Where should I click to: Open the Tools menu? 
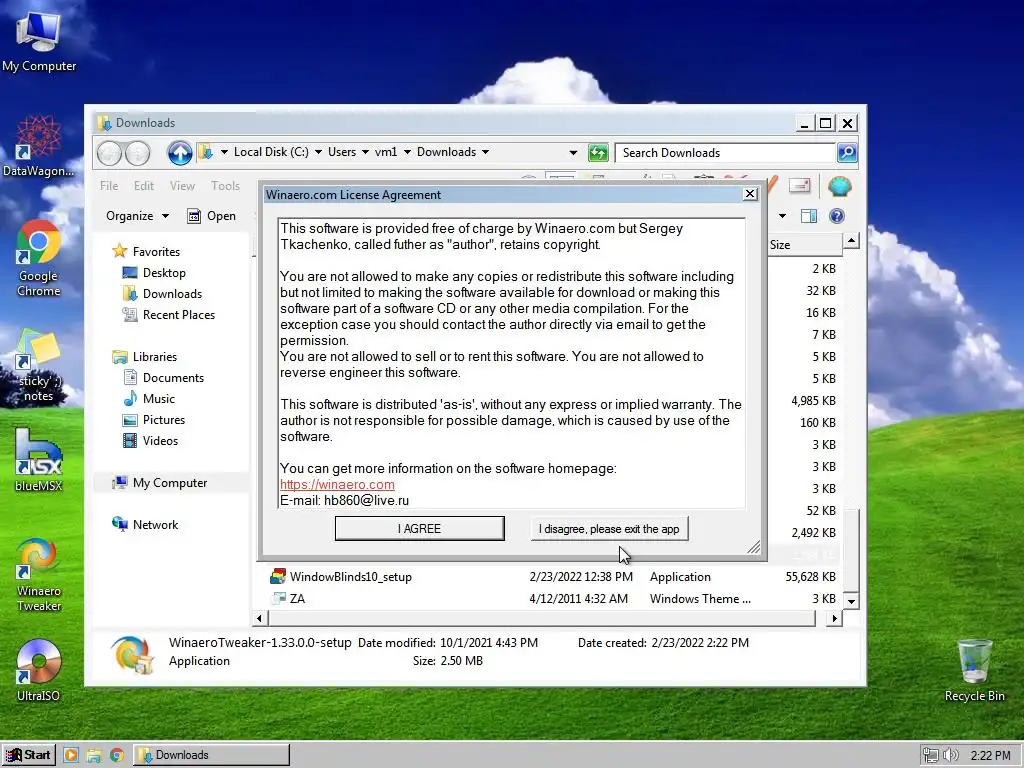click(x=225, y=185)
